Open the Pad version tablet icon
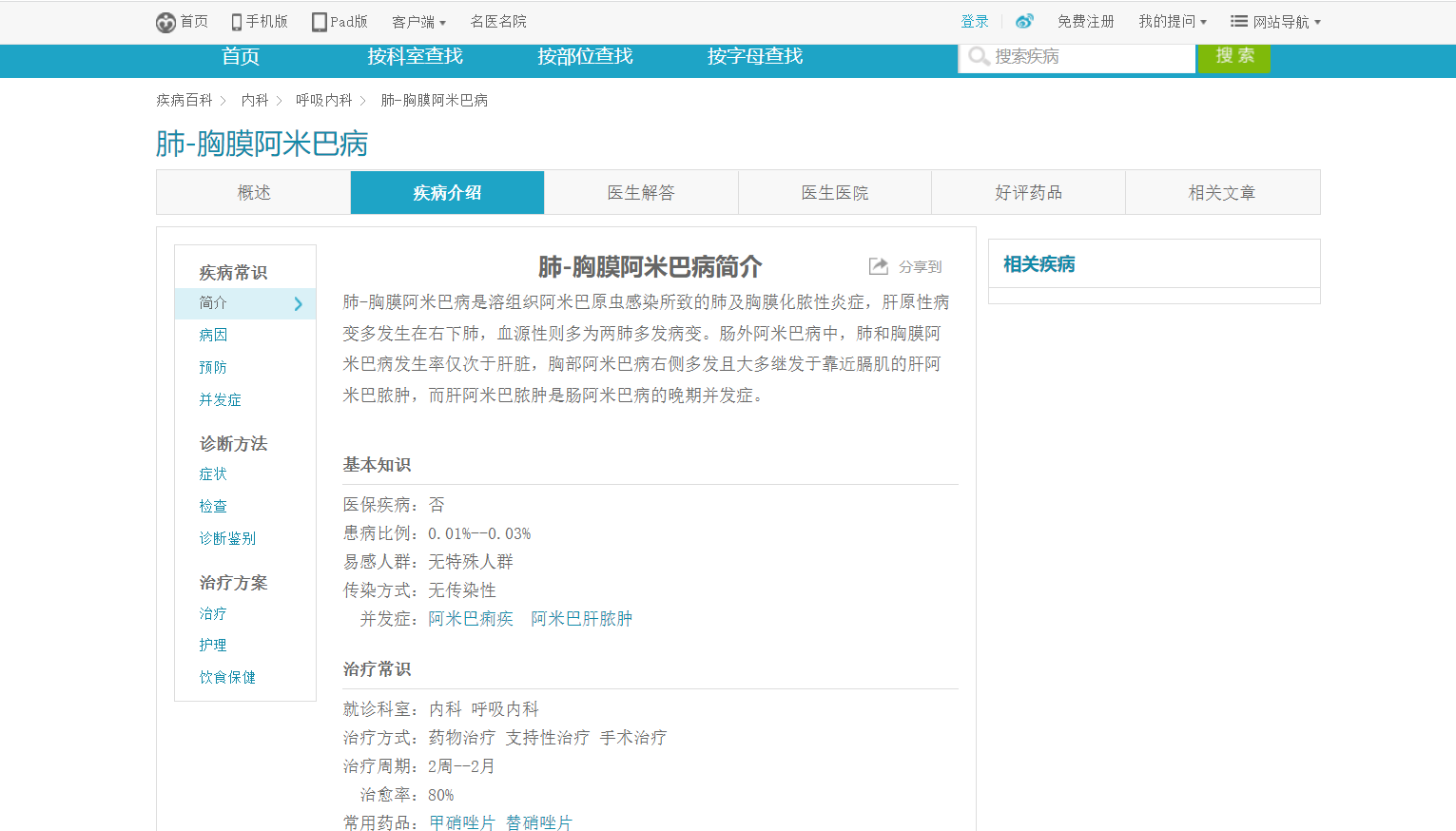The width and height of the screenshot is (1456, 831). pos(320,22)
